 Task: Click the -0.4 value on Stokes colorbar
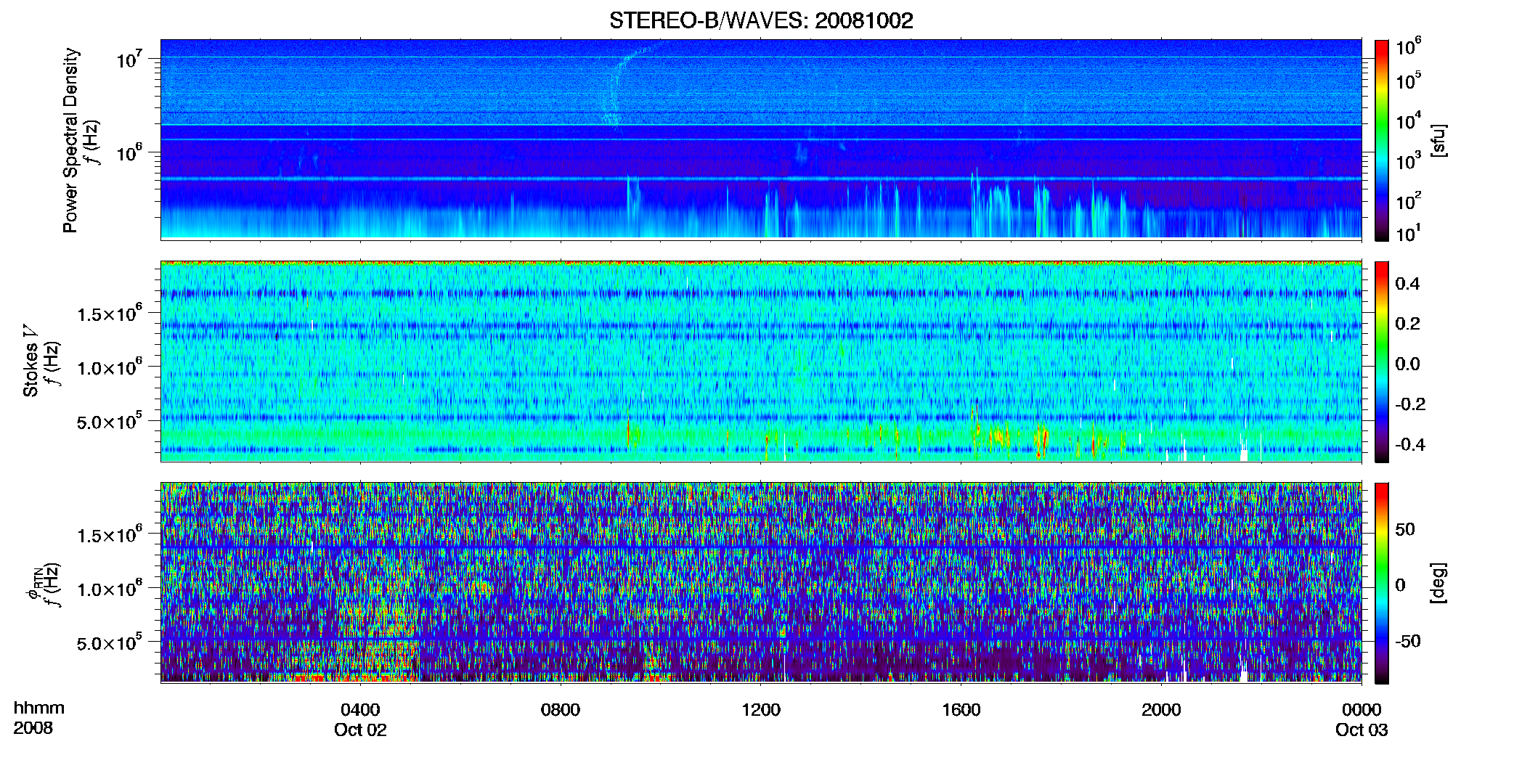tap(1410, 444)
